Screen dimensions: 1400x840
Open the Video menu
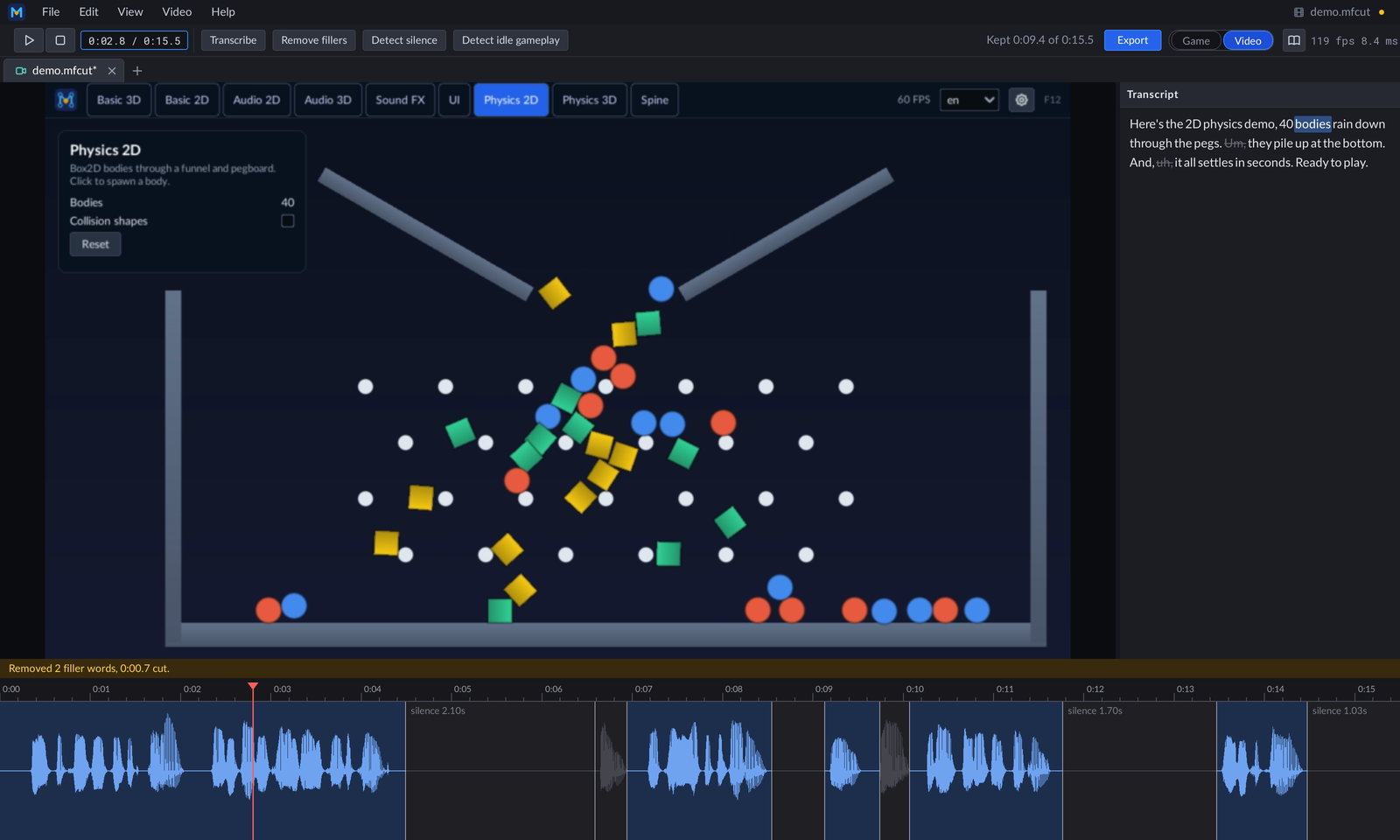pos(177,12)
